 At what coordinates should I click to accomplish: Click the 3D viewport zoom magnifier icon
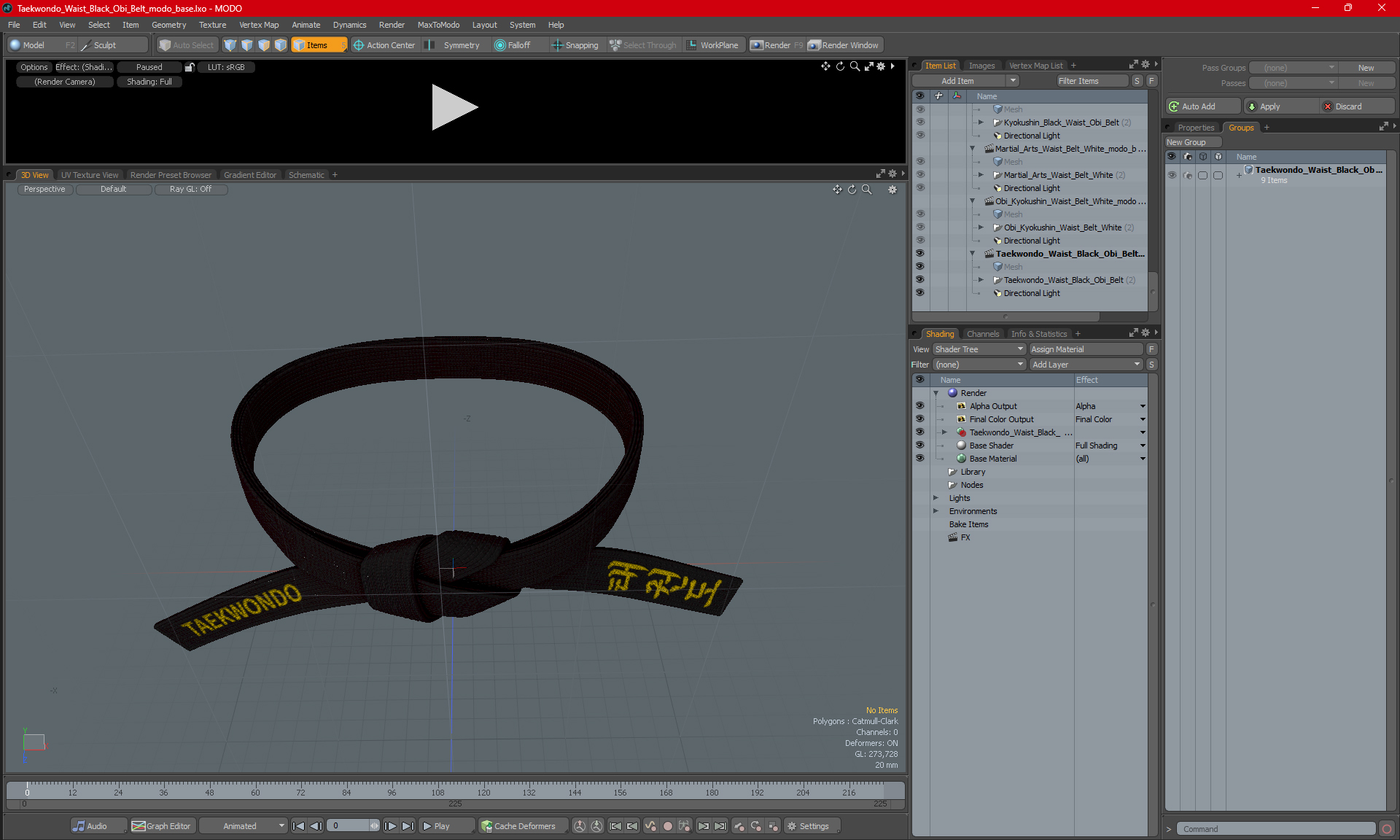tap(867, 190)
